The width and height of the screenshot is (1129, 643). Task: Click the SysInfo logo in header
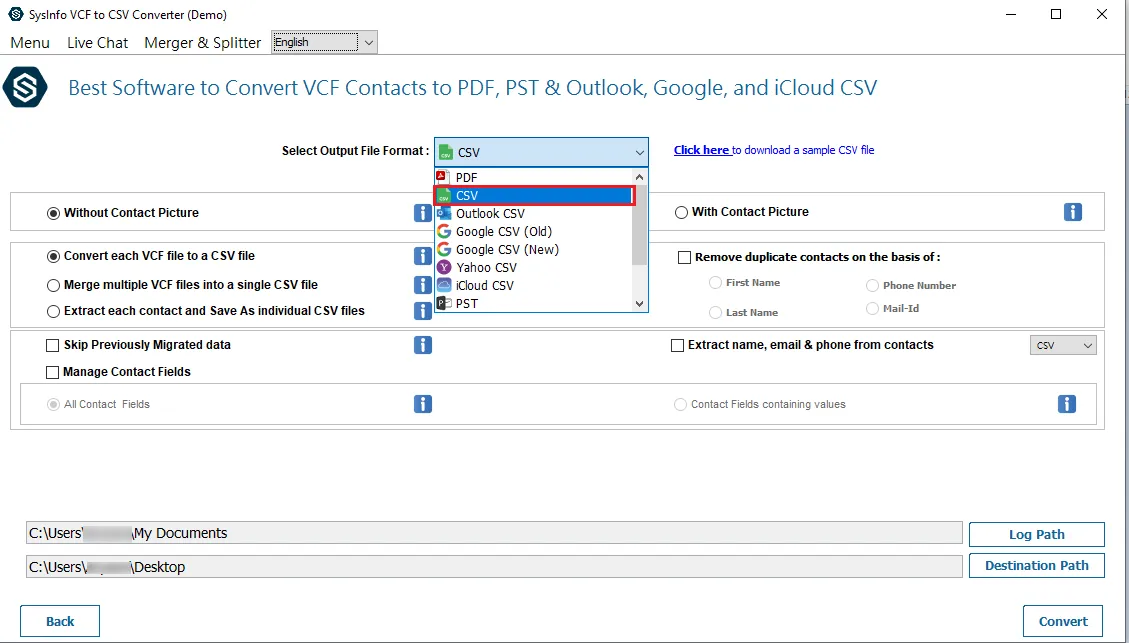click(24, 88)
